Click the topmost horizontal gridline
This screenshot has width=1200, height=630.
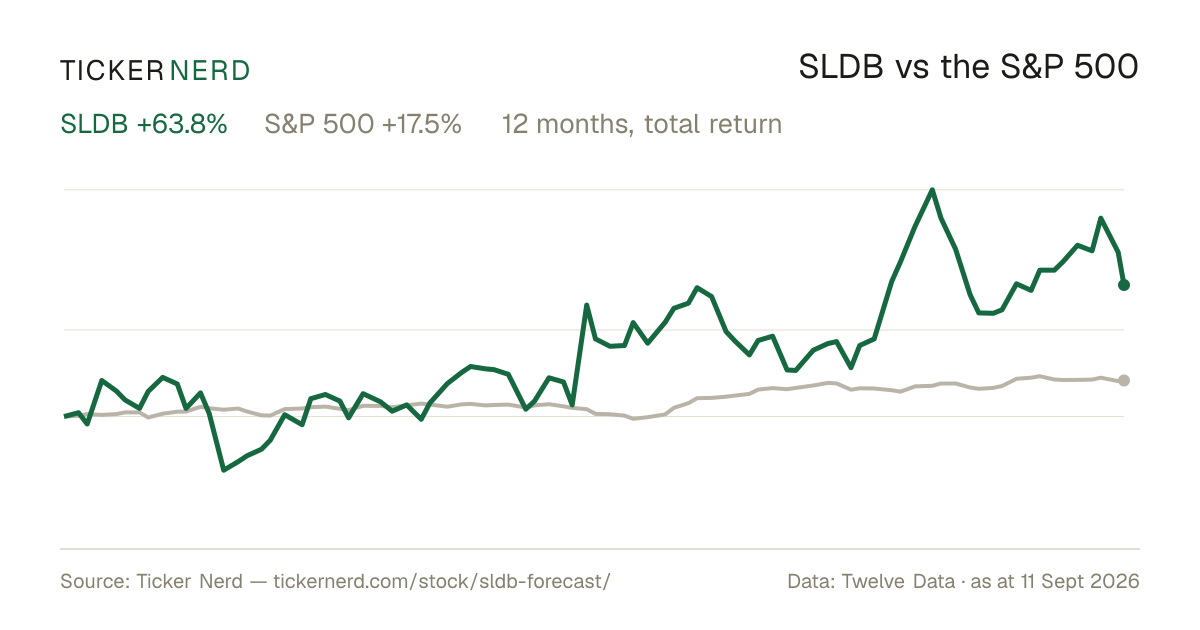(x=594, y=189)
